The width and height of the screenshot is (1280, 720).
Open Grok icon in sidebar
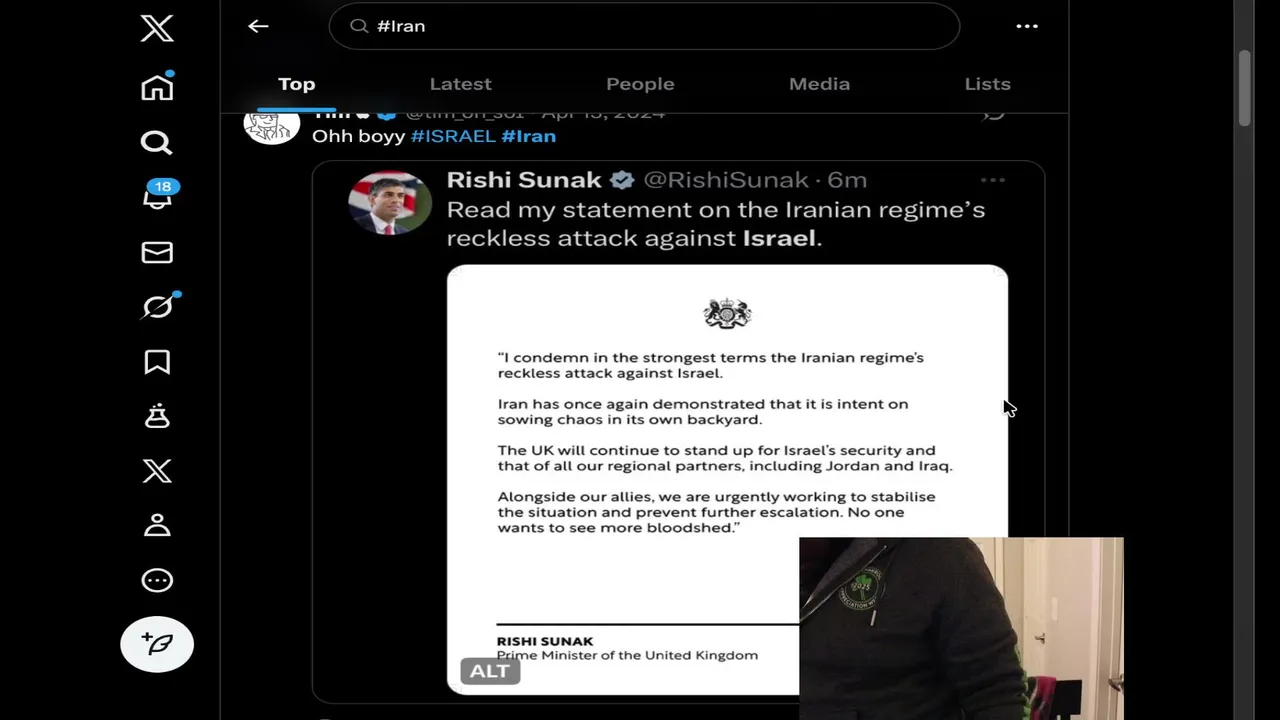pyautogui.click(x=158, y=306)
